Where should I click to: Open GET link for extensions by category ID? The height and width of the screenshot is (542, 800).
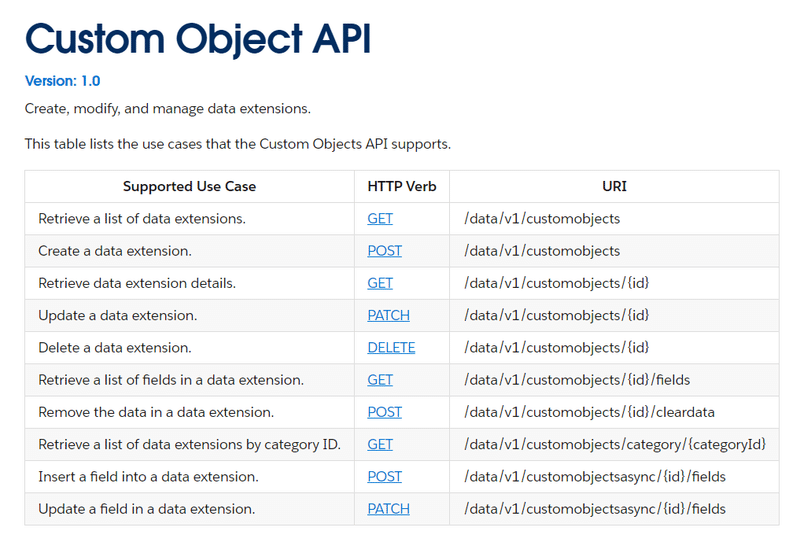(x=380, y=444)
